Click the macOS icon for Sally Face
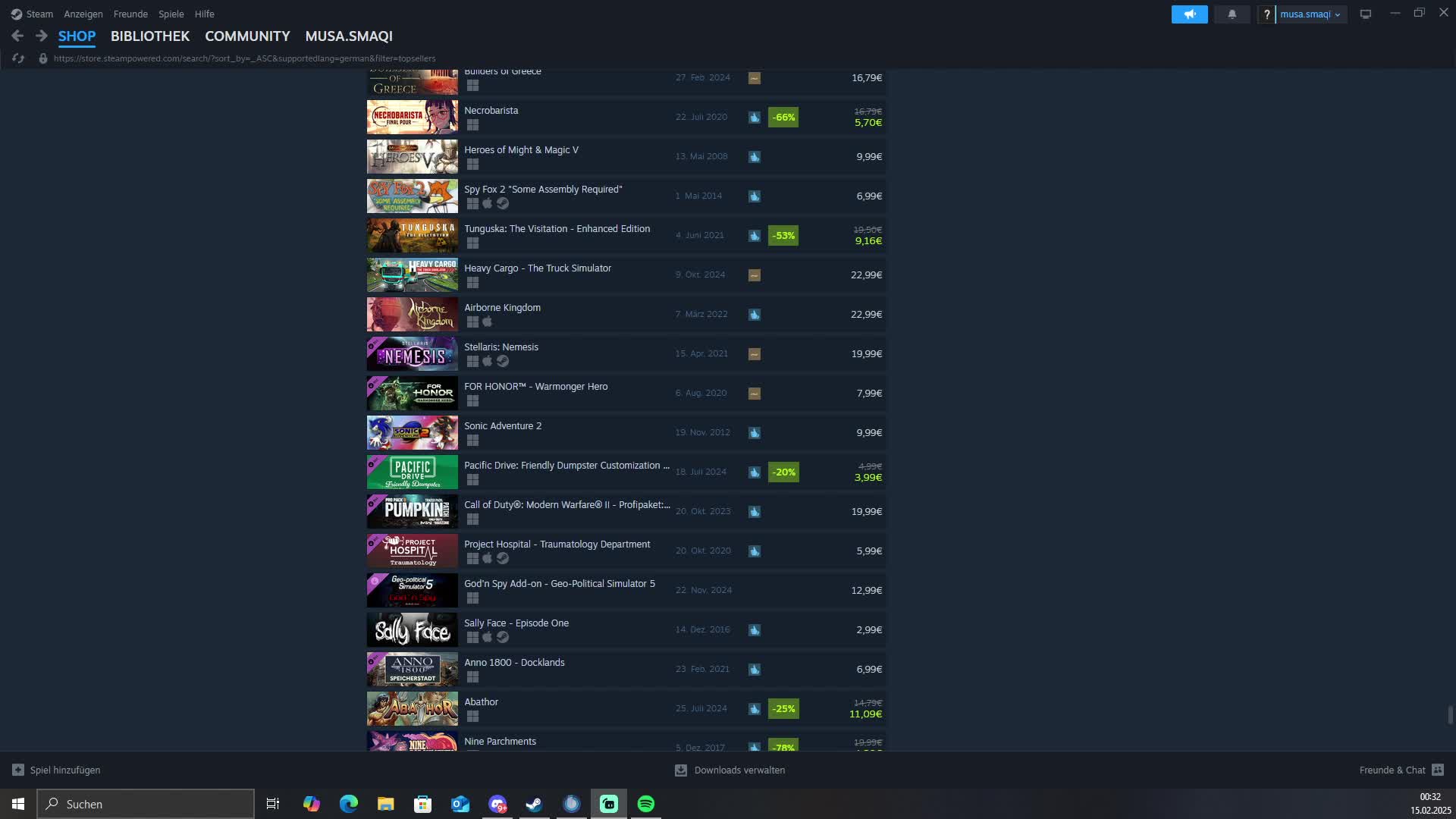The image size is (1456, 819). tap(488, 637)
